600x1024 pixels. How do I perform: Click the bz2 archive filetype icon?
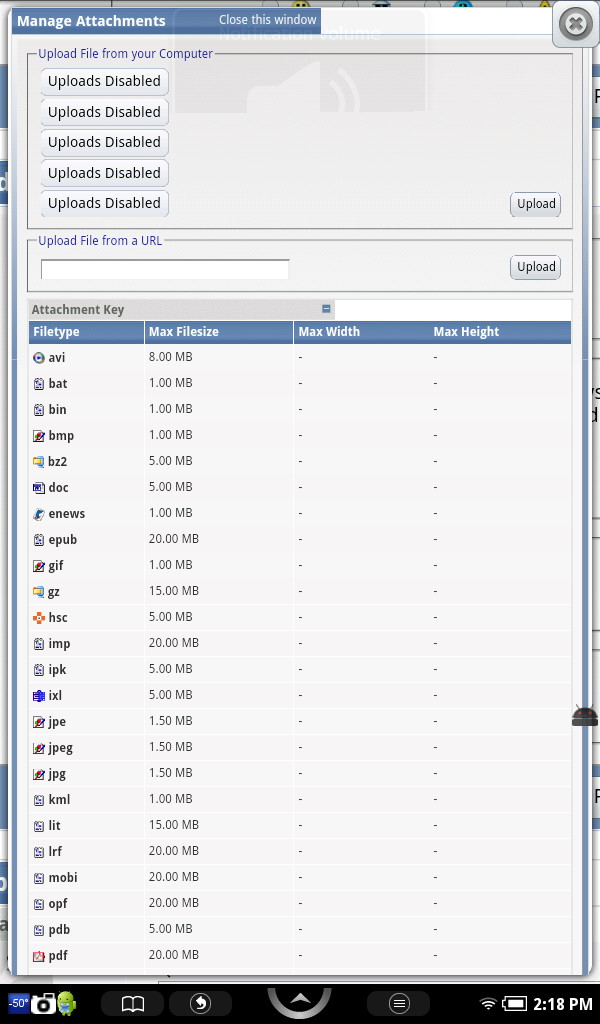39,462
